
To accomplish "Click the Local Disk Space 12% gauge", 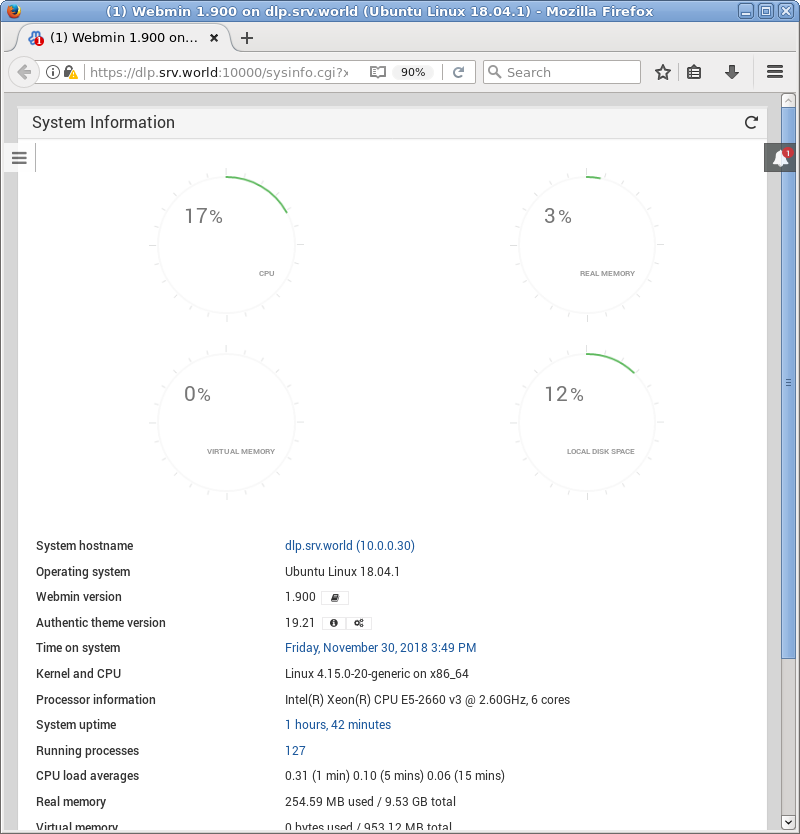I will [587, 423].
